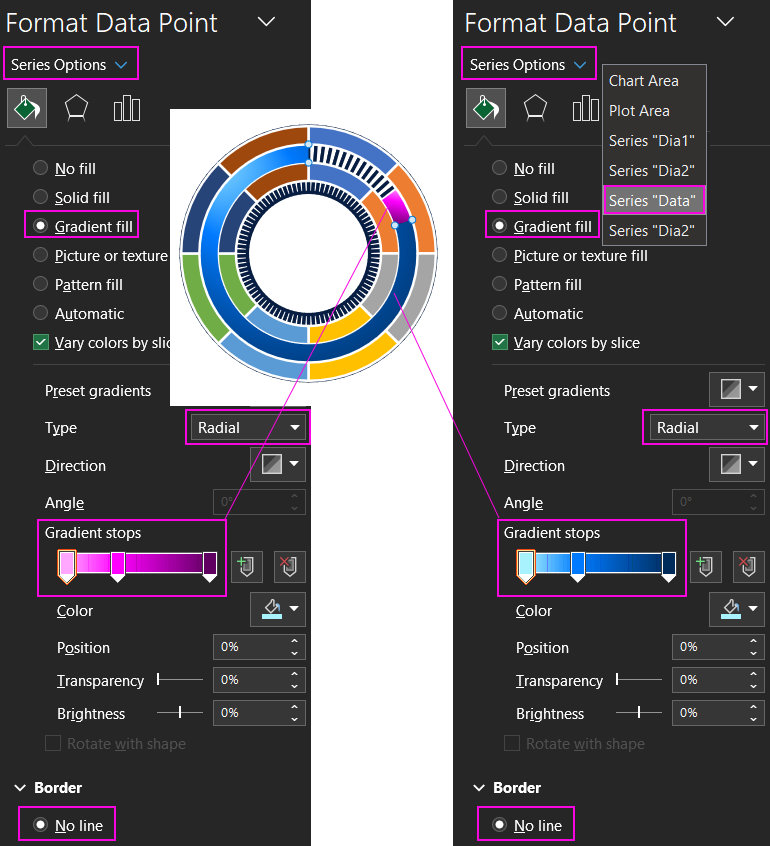
Task: Select Plot Area from the dropdown list
Action: [x=639, y=111]
